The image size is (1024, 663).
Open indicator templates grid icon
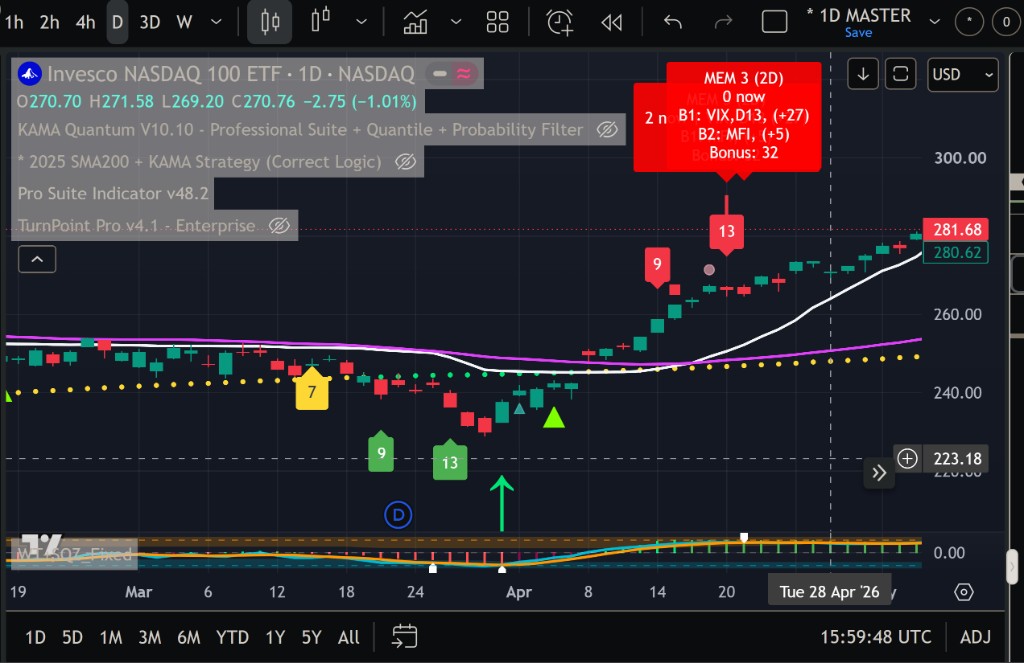click(498, 22)
